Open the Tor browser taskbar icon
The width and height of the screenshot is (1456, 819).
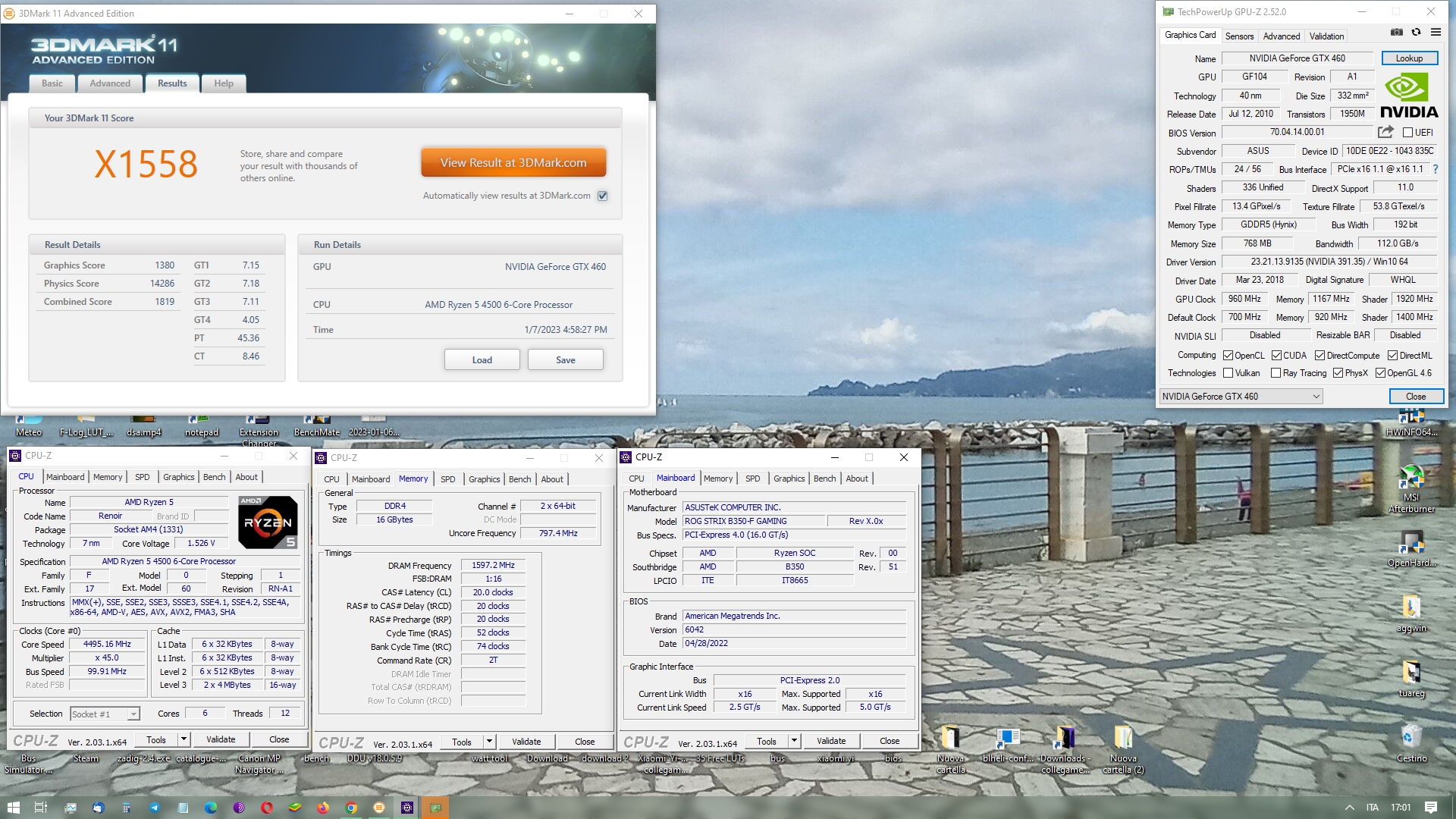tap(239, 808)
